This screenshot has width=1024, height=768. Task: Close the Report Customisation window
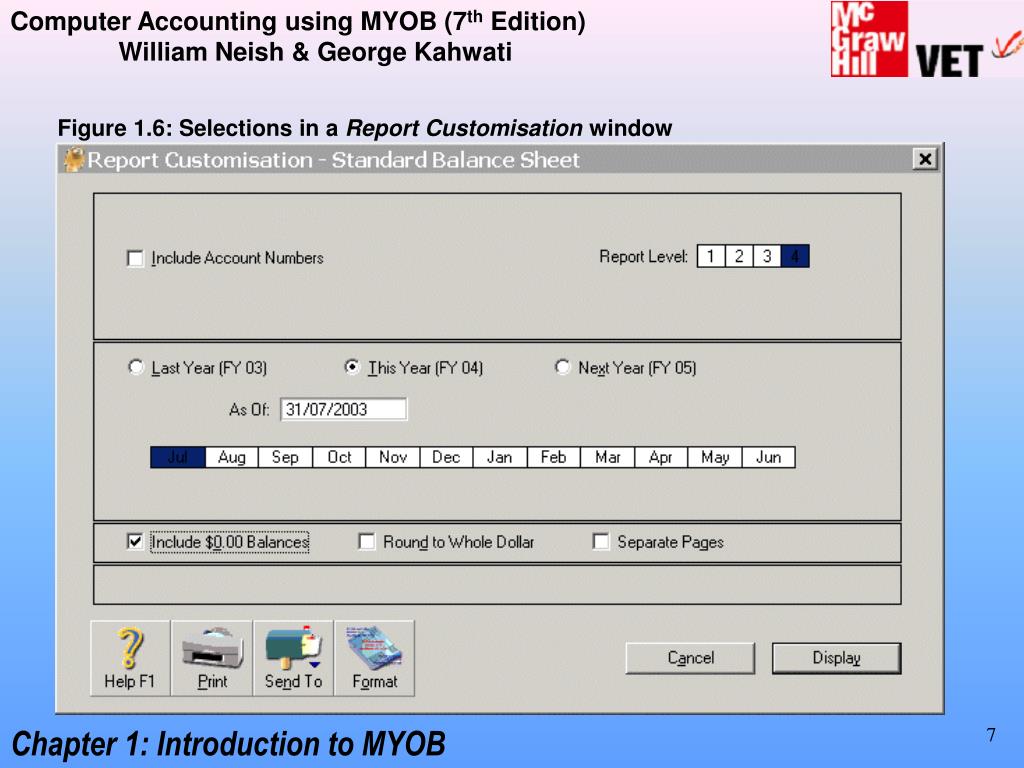925,159
